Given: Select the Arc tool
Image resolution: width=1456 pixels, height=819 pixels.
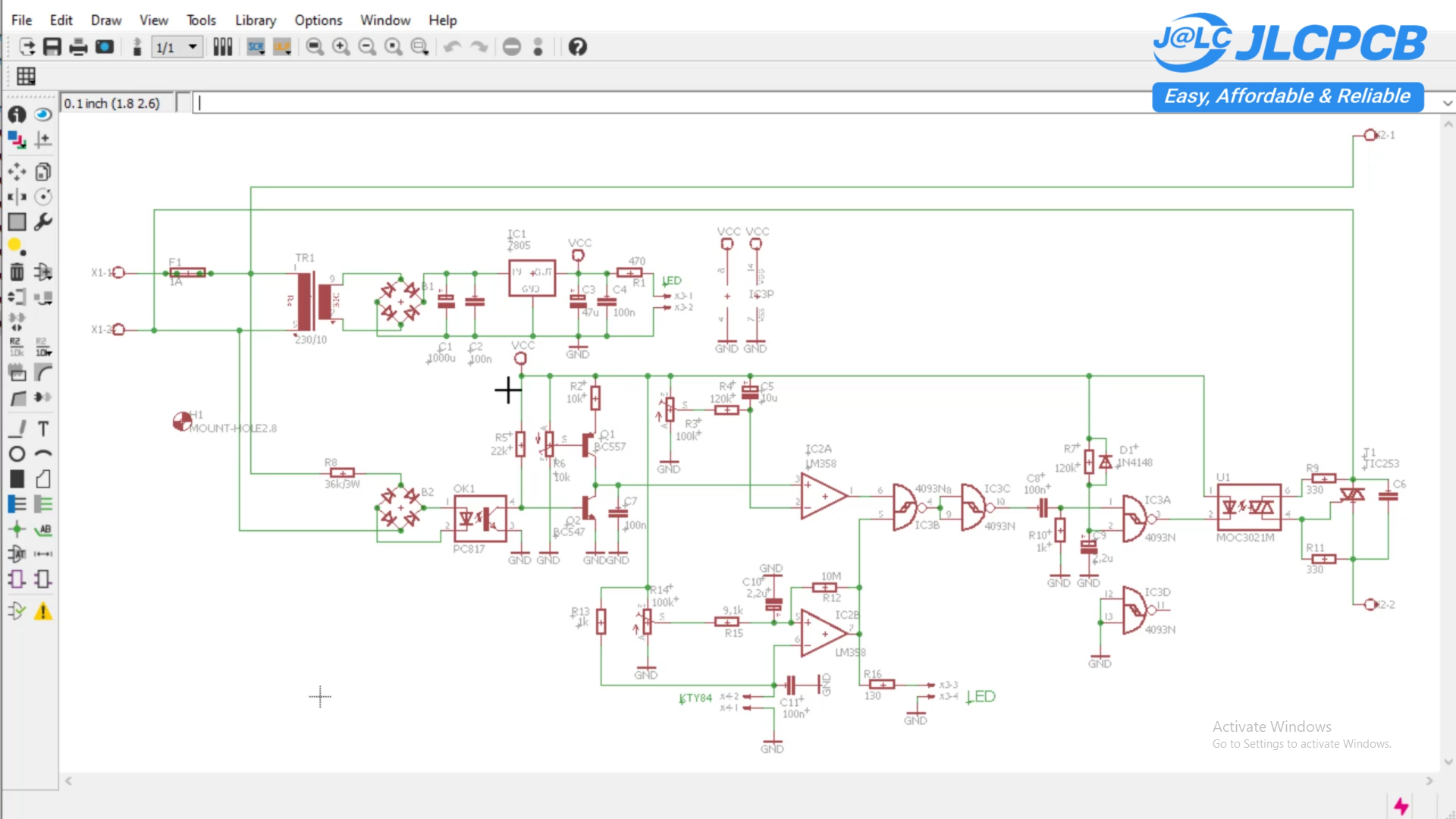Looking at the screenshot, I should coord(43,454).
